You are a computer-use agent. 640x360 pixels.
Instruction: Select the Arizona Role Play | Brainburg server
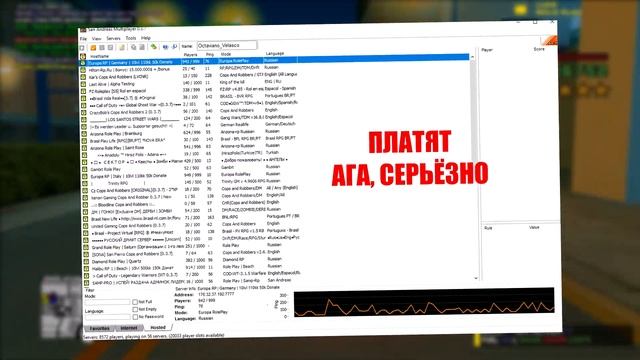116,134
